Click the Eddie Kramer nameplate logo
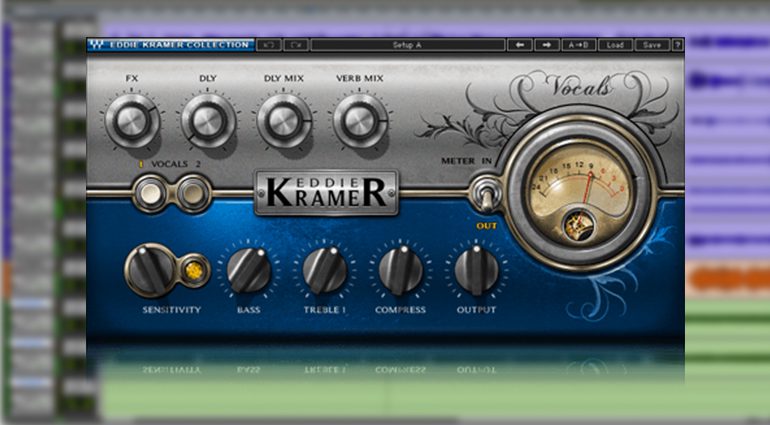 (327, 193)
